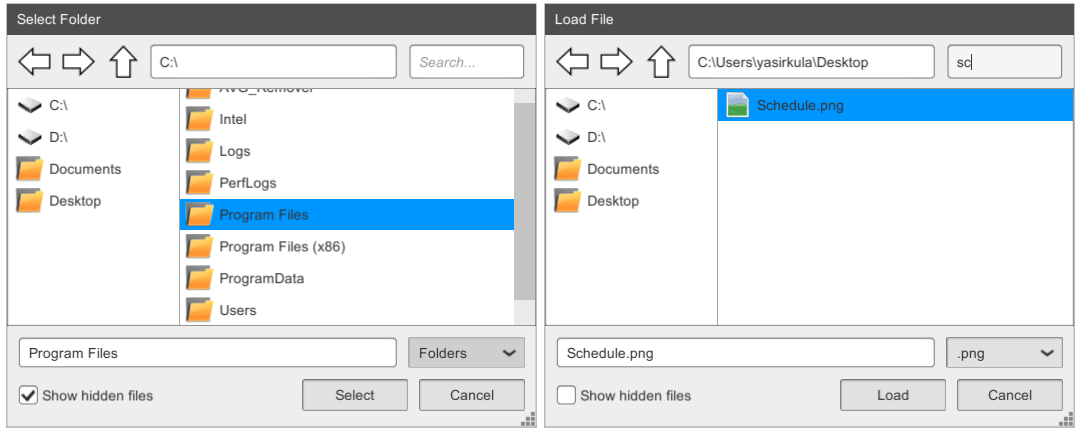Click the forward arrow in Load File

616,62
